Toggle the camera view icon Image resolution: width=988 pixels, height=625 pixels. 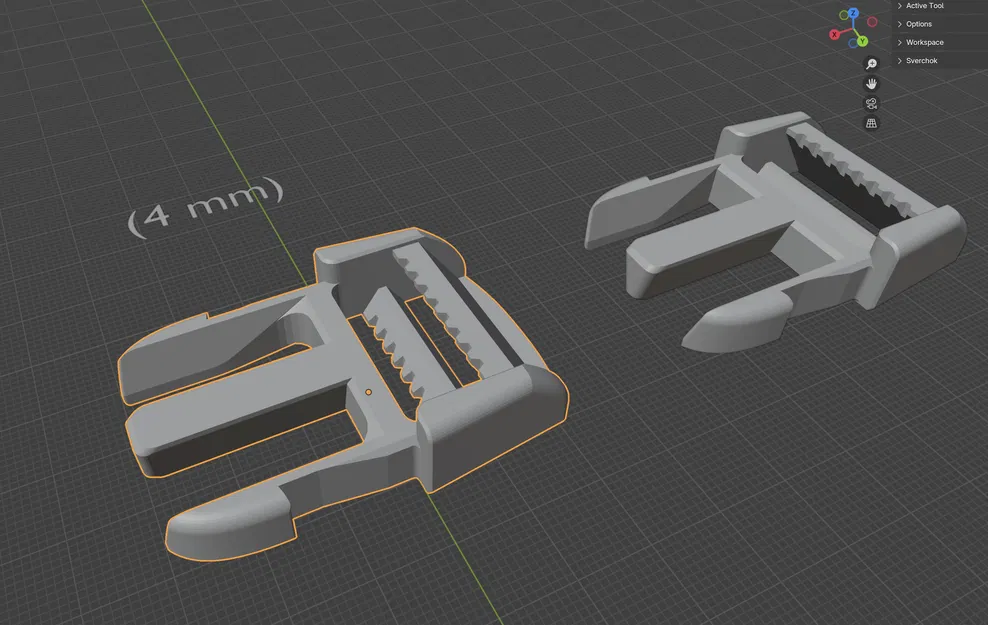point(871,103)
